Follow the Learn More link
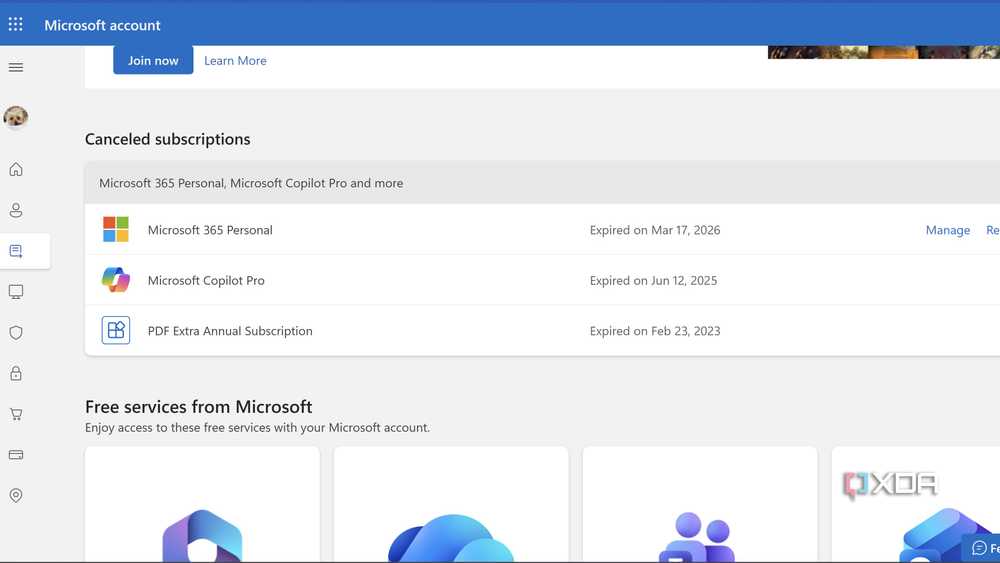 pyautogui.click(x=235, y=61)
